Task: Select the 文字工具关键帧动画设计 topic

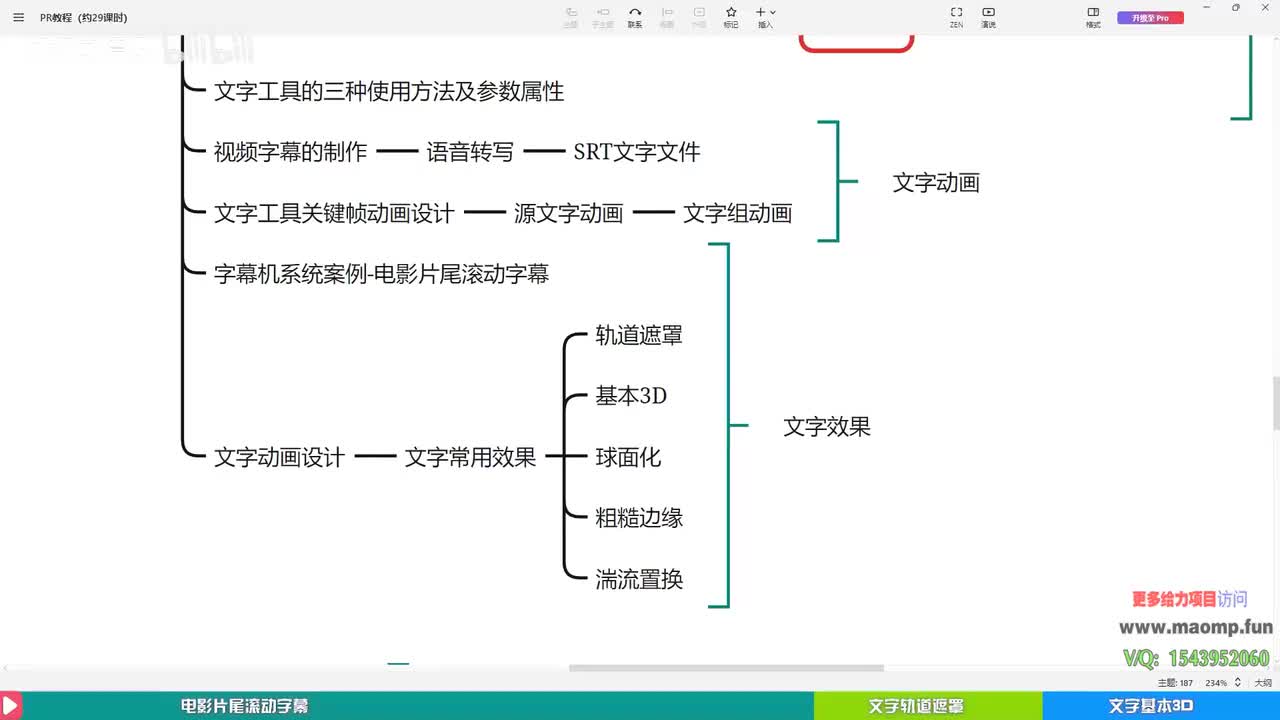Action: tap(334, 213)
